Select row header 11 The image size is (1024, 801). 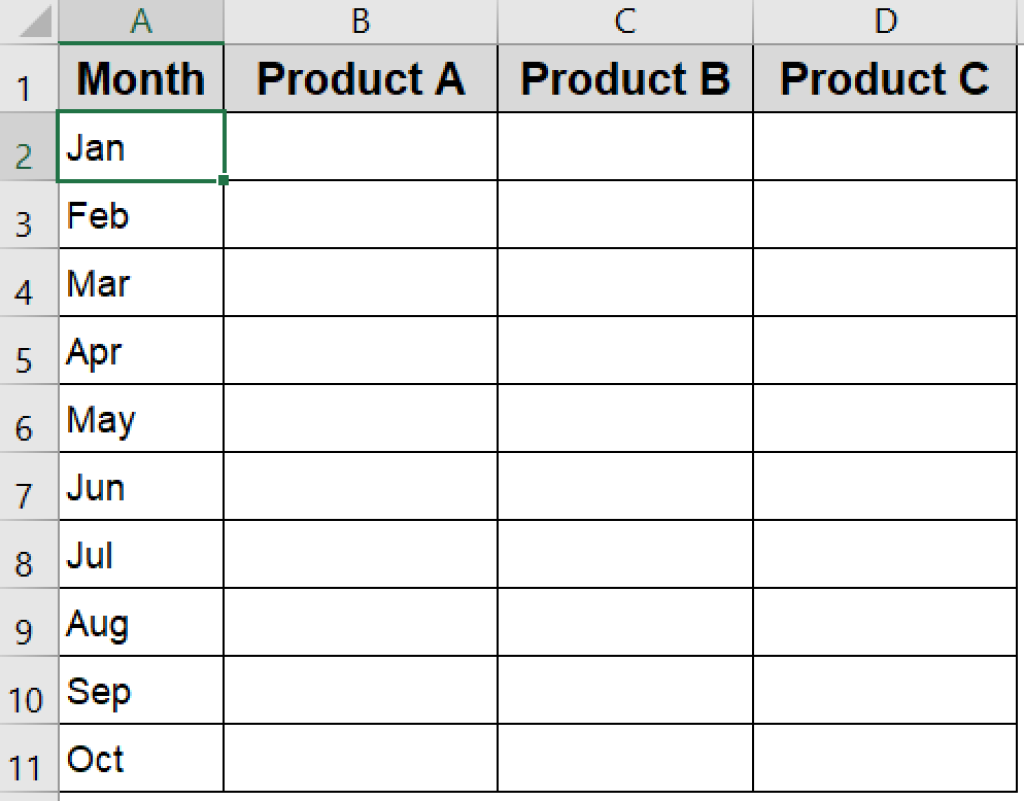[x=28, y=760]
